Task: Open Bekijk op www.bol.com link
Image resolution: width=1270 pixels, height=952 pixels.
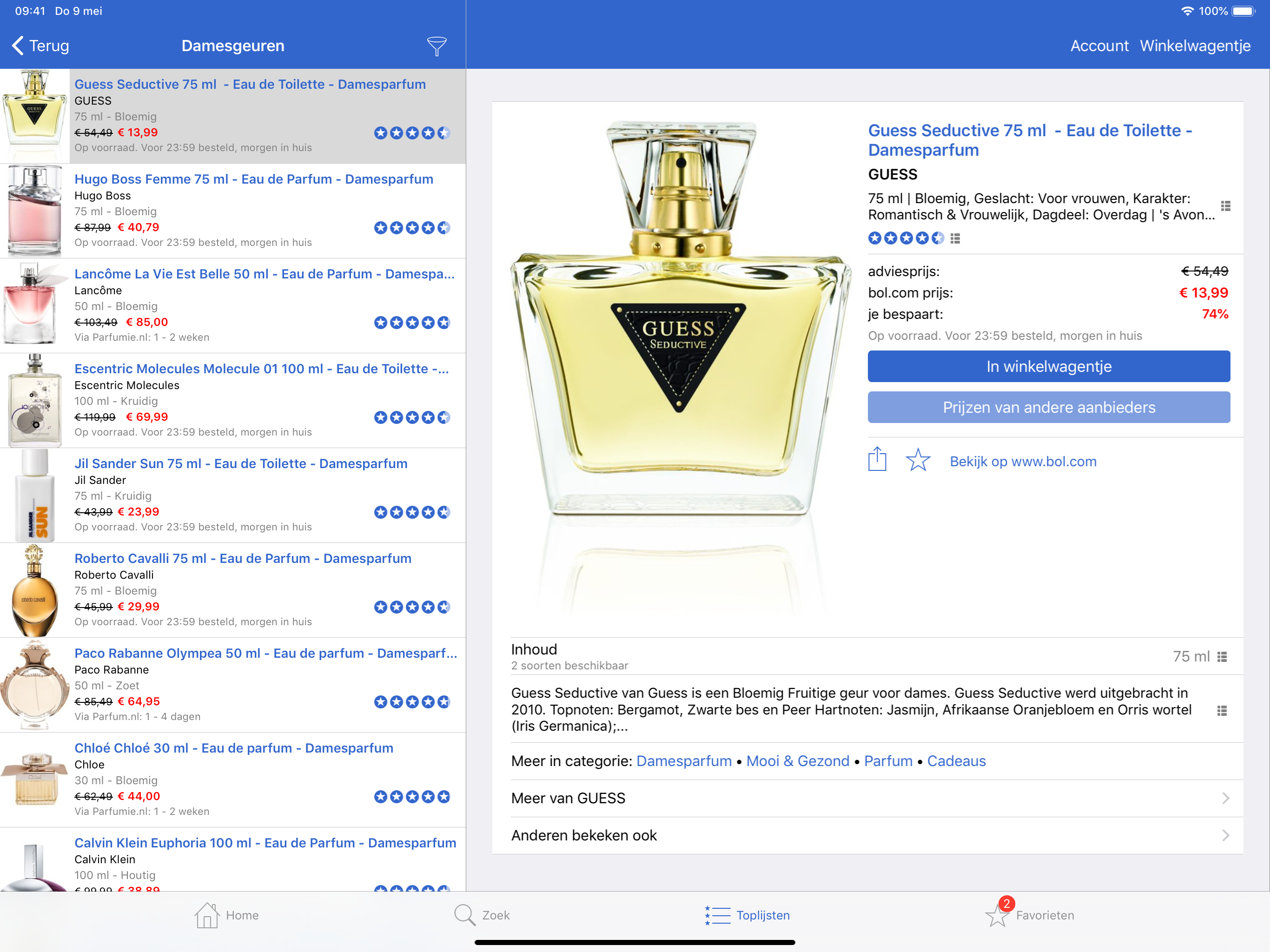Action: tap(1023, 462)
